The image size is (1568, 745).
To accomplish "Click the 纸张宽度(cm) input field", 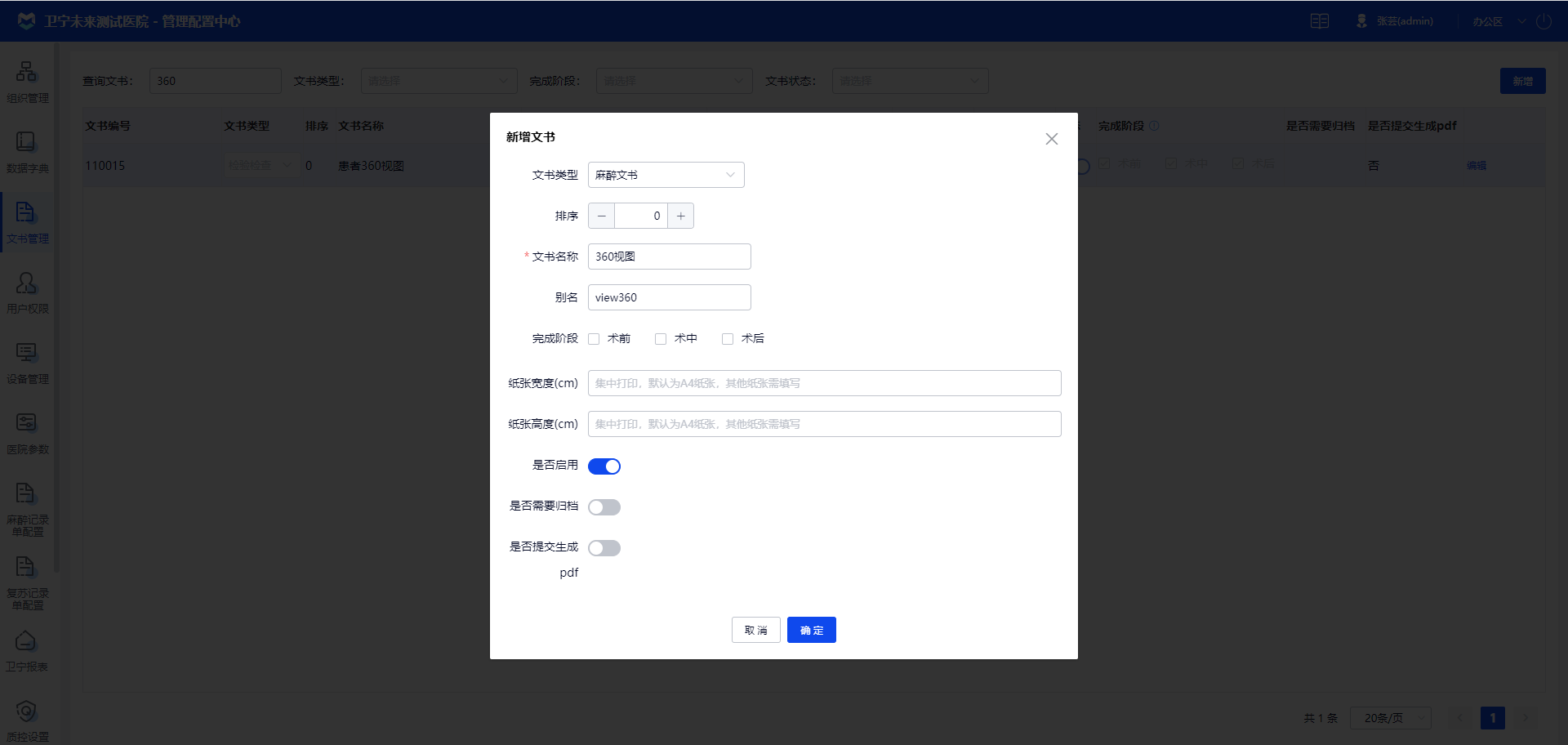I will [825, 383].
